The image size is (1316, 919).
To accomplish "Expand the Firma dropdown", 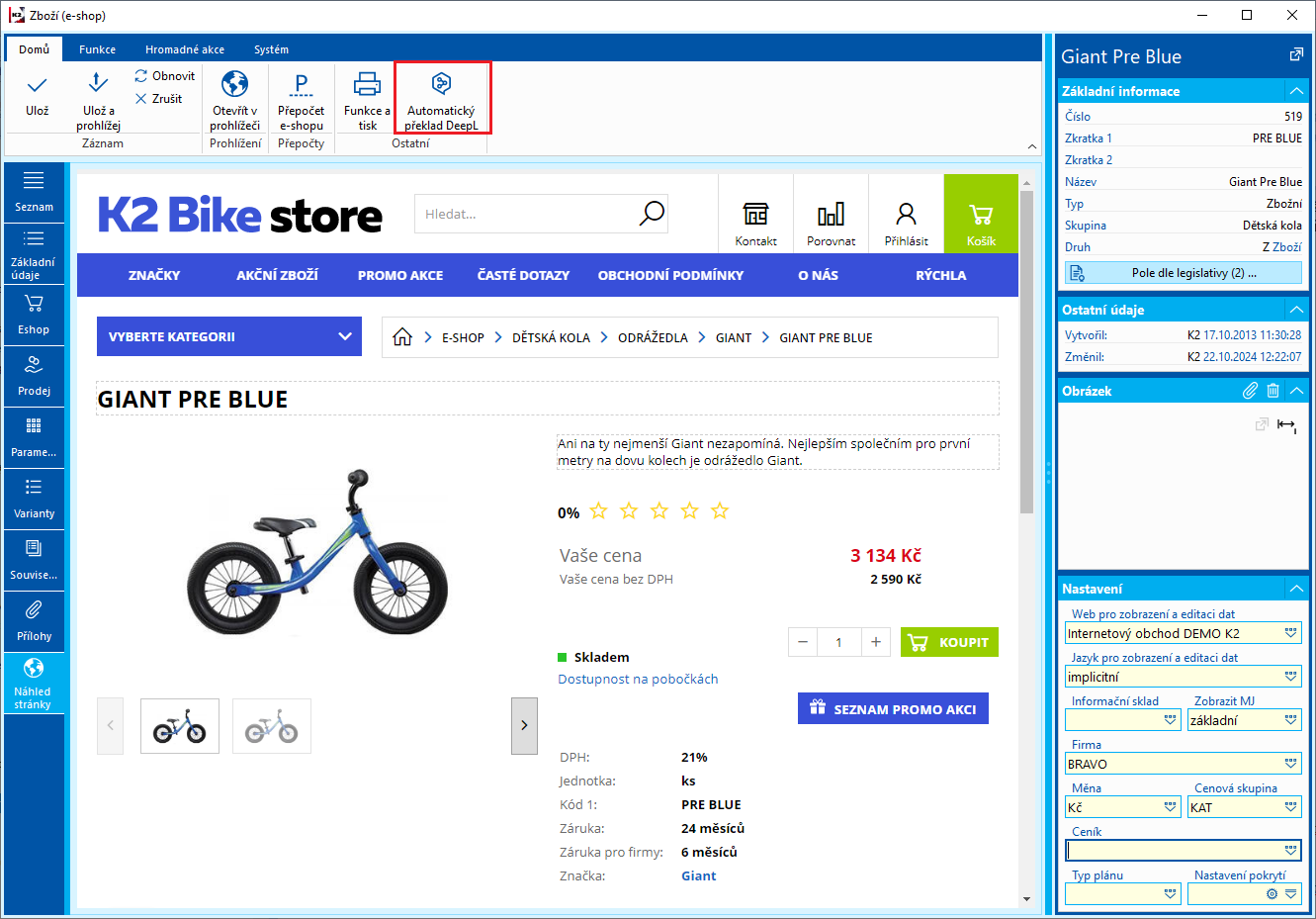I will point(1291,764).
